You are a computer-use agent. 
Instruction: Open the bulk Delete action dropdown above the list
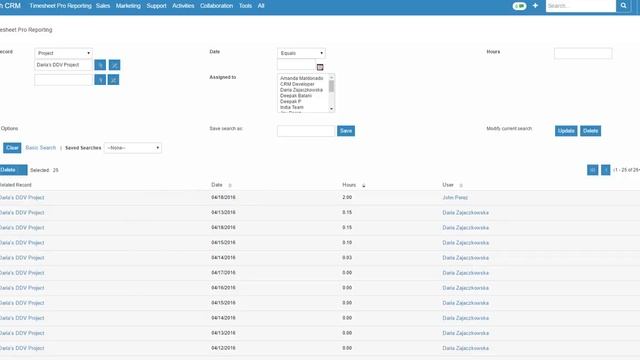point(13,170)
